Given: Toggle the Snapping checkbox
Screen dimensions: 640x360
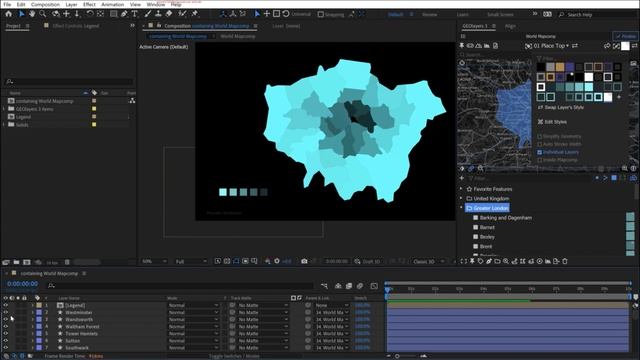Looking at the screenshot, I should pyautogui.click(x=321, y=14).
